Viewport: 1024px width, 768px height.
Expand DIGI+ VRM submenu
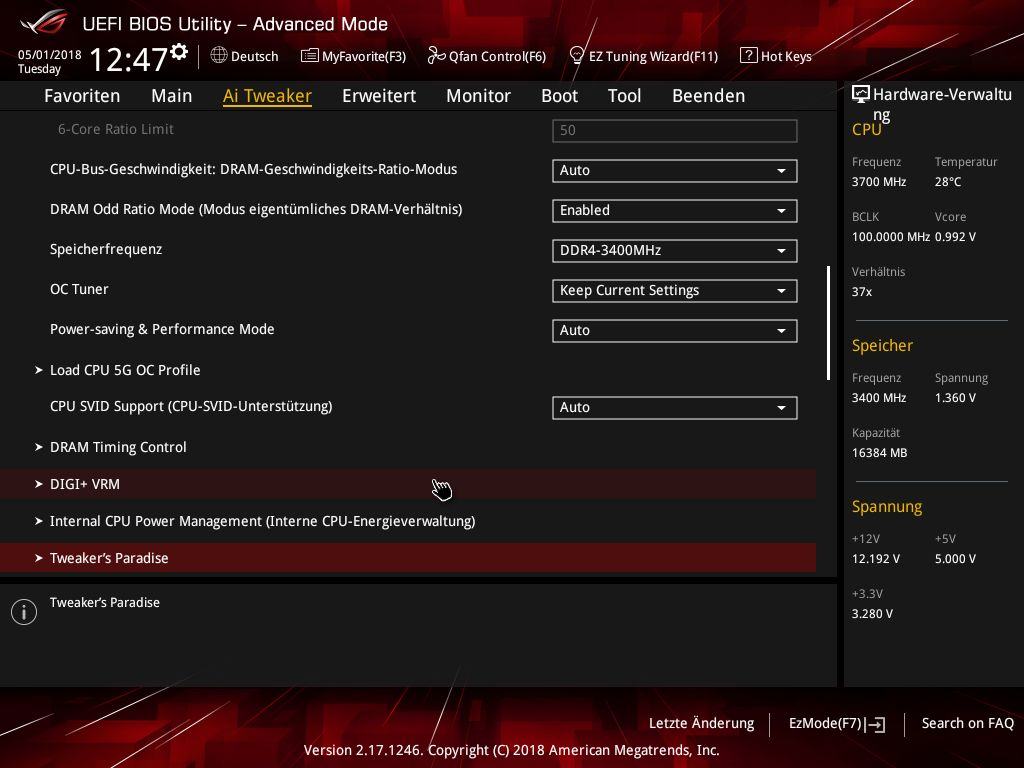point(408,484)
